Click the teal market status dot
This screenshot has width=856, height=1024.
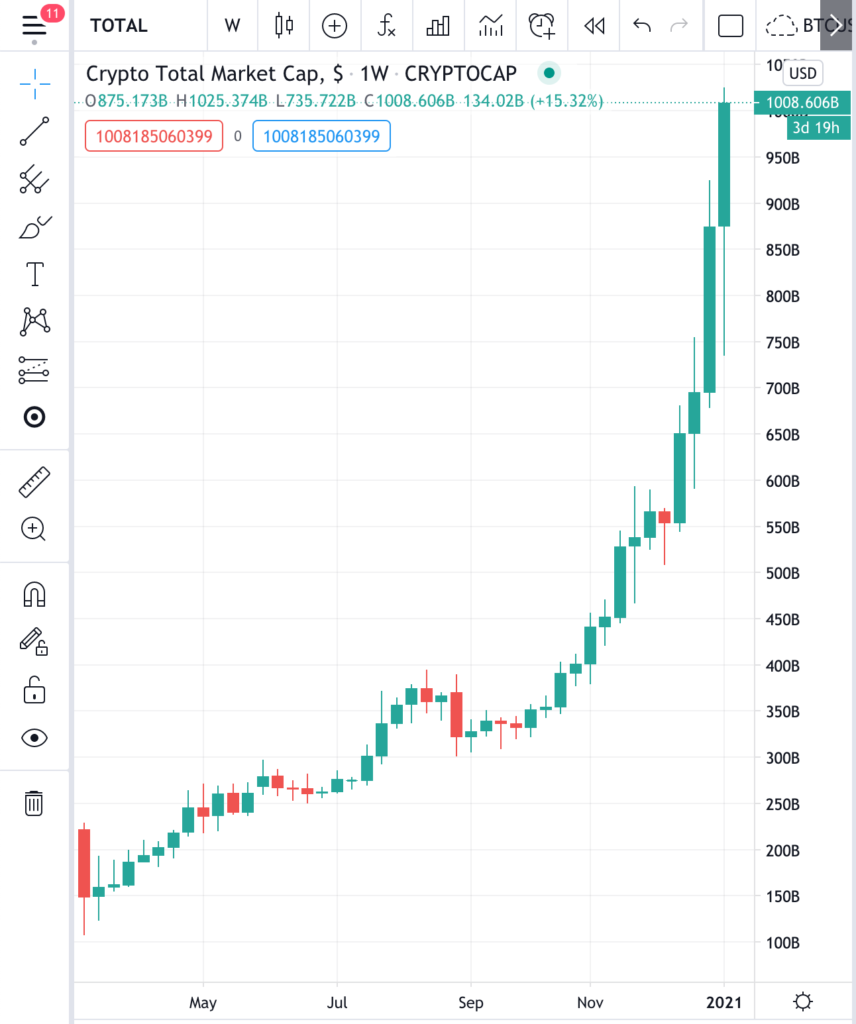click(x=549, y=74)
